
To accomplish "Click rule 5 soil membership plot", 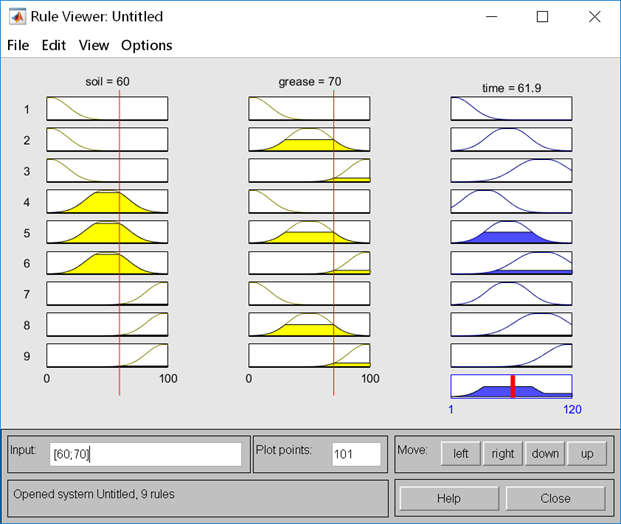I will coord(107,232).
